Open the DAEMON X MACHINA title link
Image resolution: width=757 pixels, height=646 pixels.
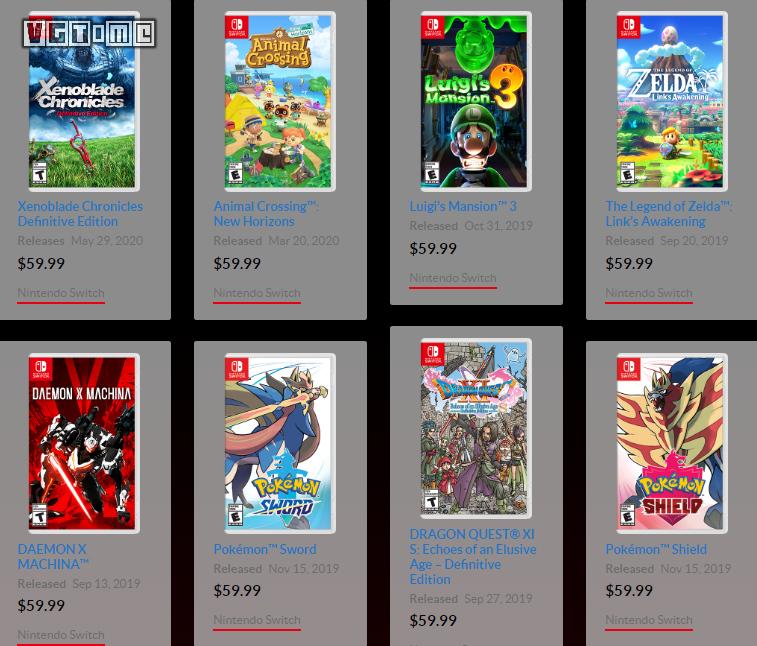coord(53,556)
